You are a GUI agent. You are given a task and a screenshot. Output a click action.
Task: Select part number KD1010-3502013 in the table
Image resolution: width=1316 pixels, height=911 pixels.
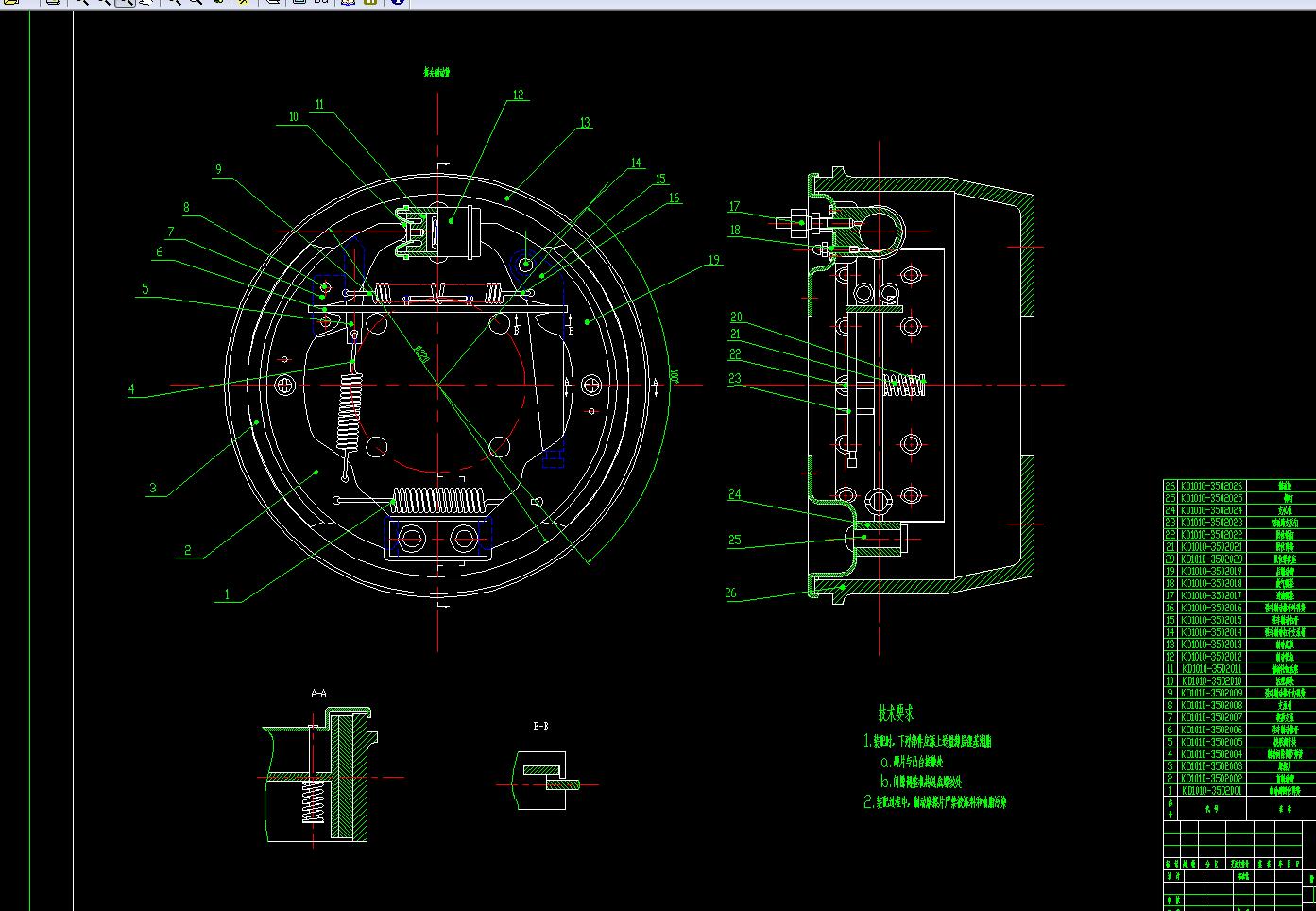coord(1211,645)
